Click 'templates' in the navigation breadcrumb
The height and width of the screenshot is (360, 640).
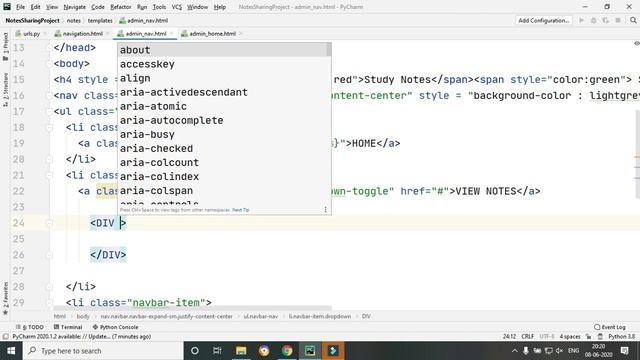(x=100, y=20)
